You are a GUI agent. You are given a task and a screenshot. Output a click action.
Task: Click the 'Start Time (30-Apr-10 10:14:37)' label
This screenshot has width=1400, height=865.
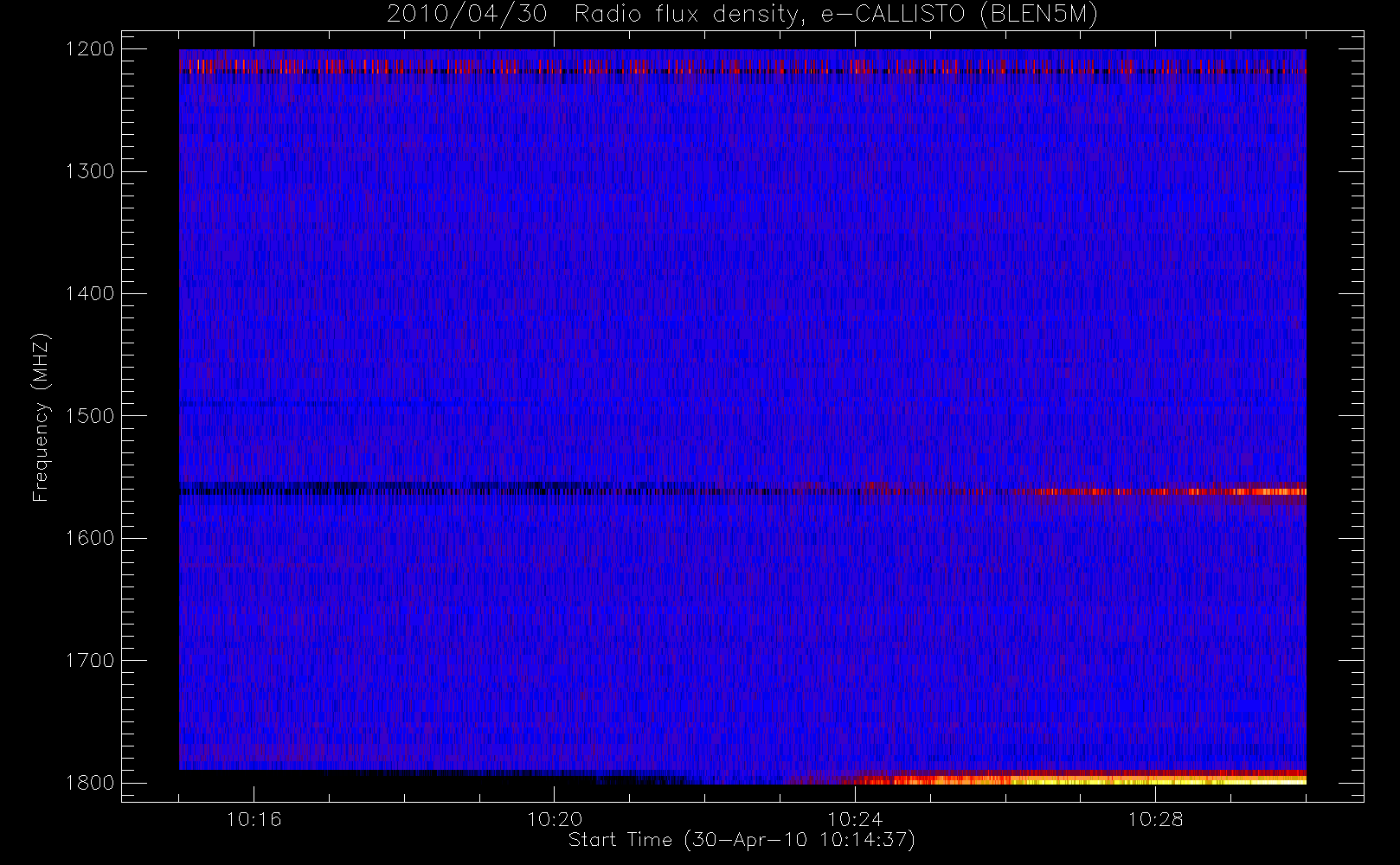[x=742, y=840]
